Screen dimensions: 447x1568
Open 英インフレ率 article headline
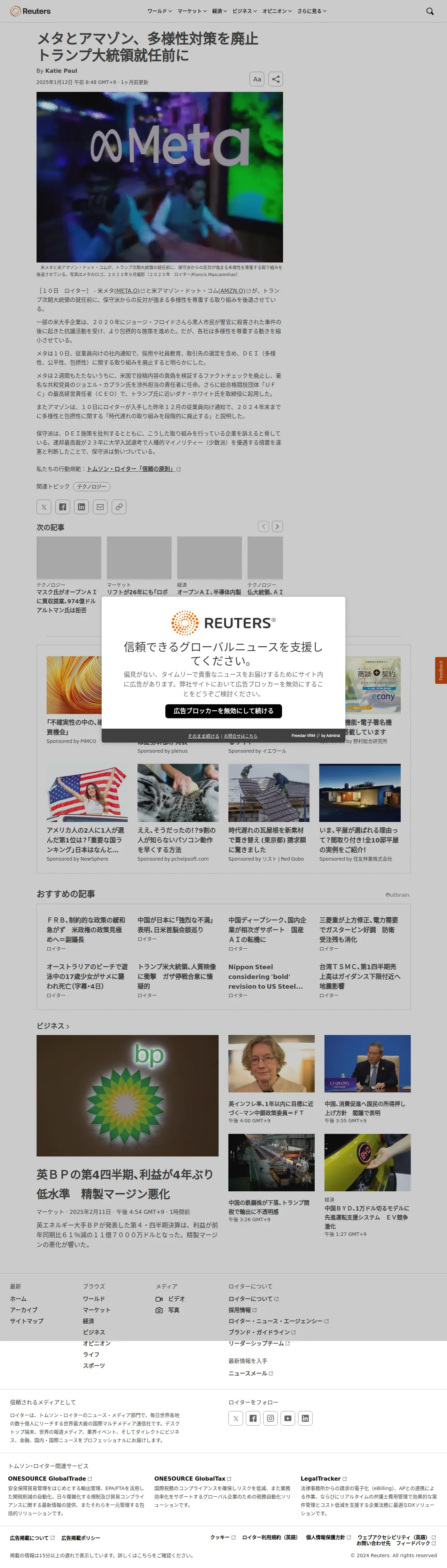coord(271,1108)
